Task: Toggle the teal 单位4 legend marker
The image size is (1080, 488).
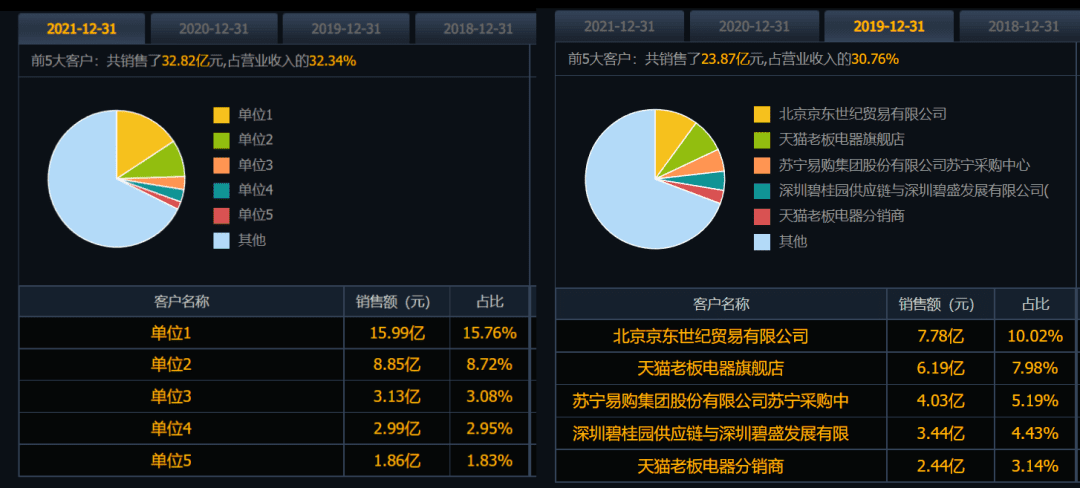Action: [x=221, y=190]
